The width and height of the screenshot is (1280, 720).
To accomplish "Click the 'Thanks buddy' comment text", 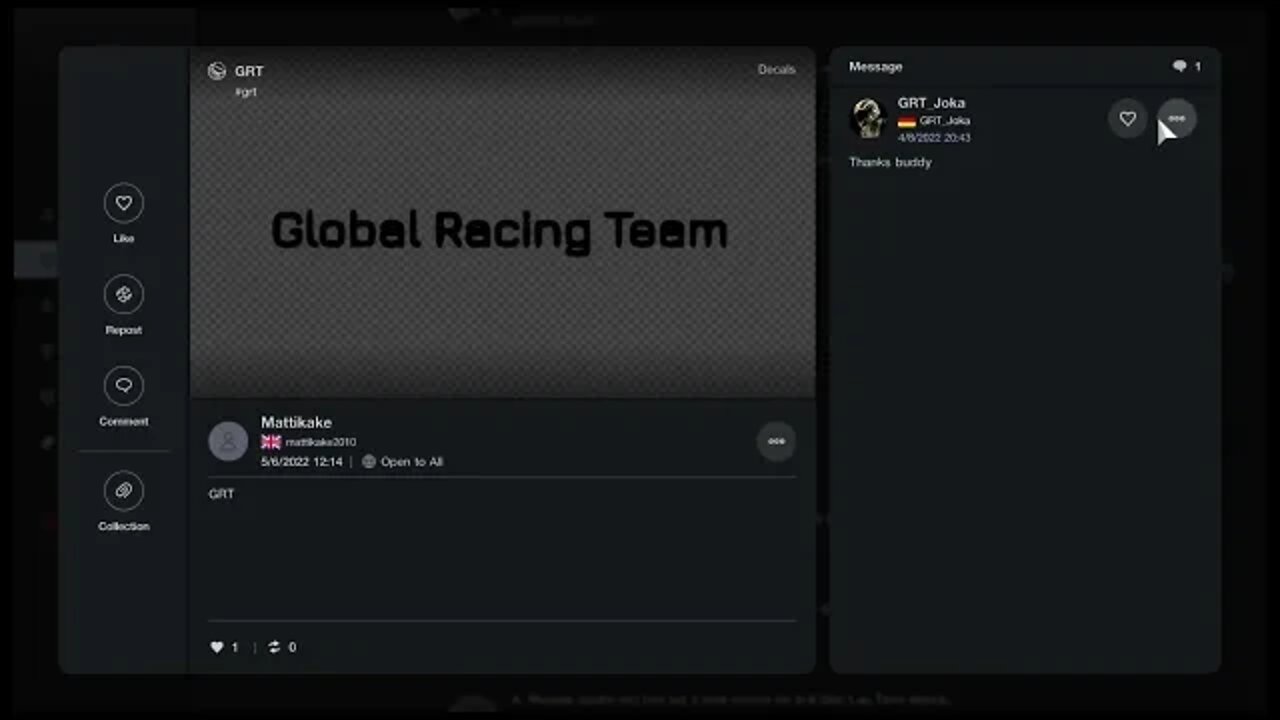I will pyautogui.click(x=890, y=162).
